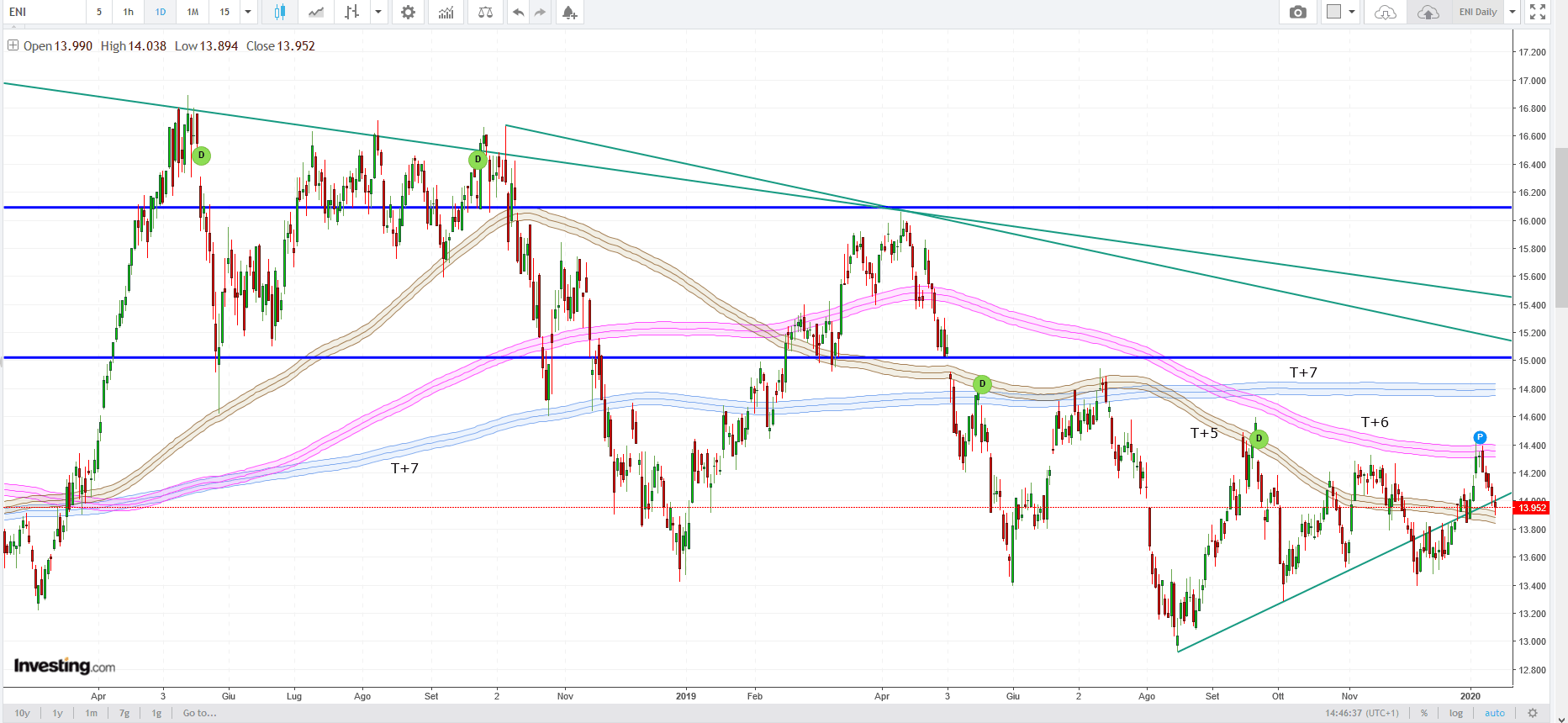Open axis settings gear in bottom bar
This screenshot has width=1568, height=723.
point(1533,713)
